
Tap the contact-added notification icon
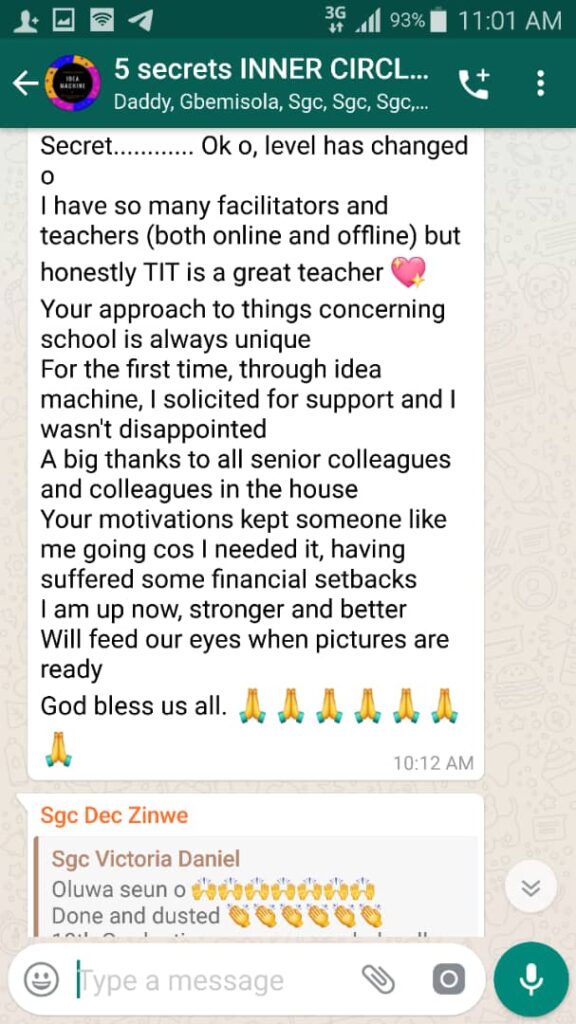coord(25,21)
